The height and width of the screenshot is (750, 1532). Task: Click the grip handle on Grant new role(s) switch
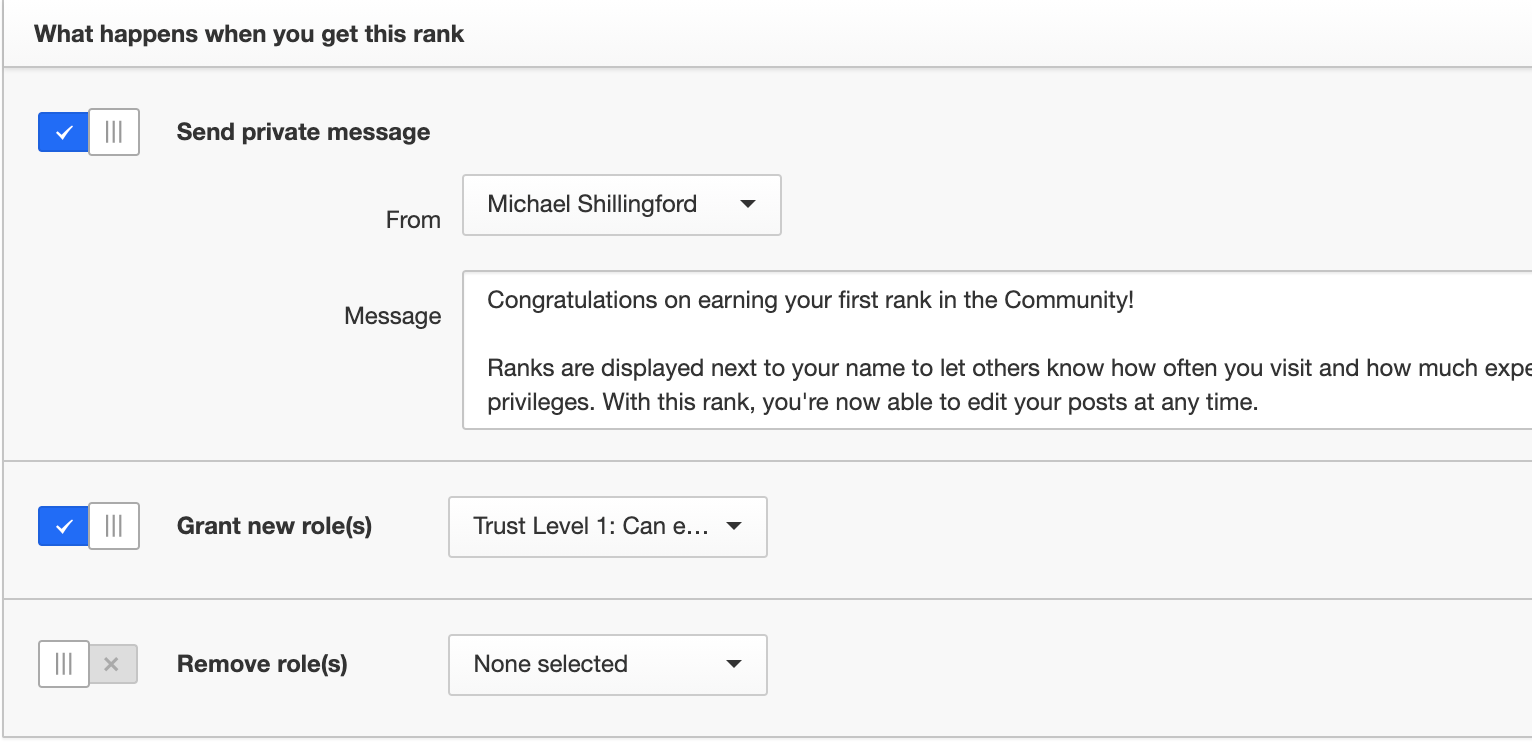[114, 526]
